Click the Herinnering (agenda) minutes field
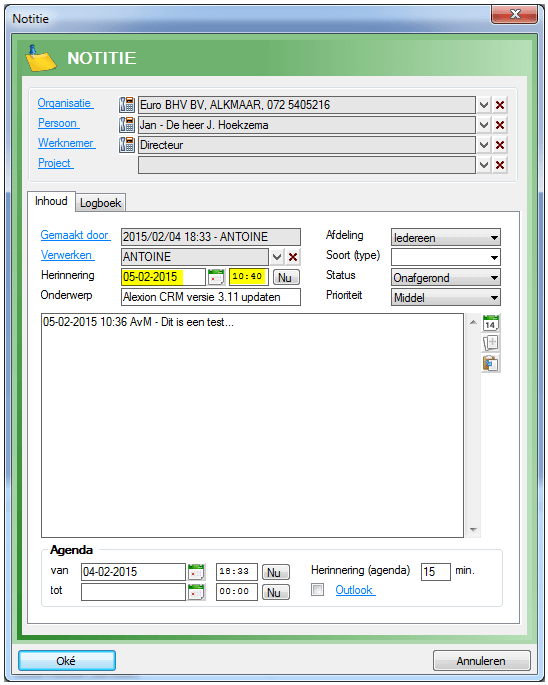 tap(435, 572)
